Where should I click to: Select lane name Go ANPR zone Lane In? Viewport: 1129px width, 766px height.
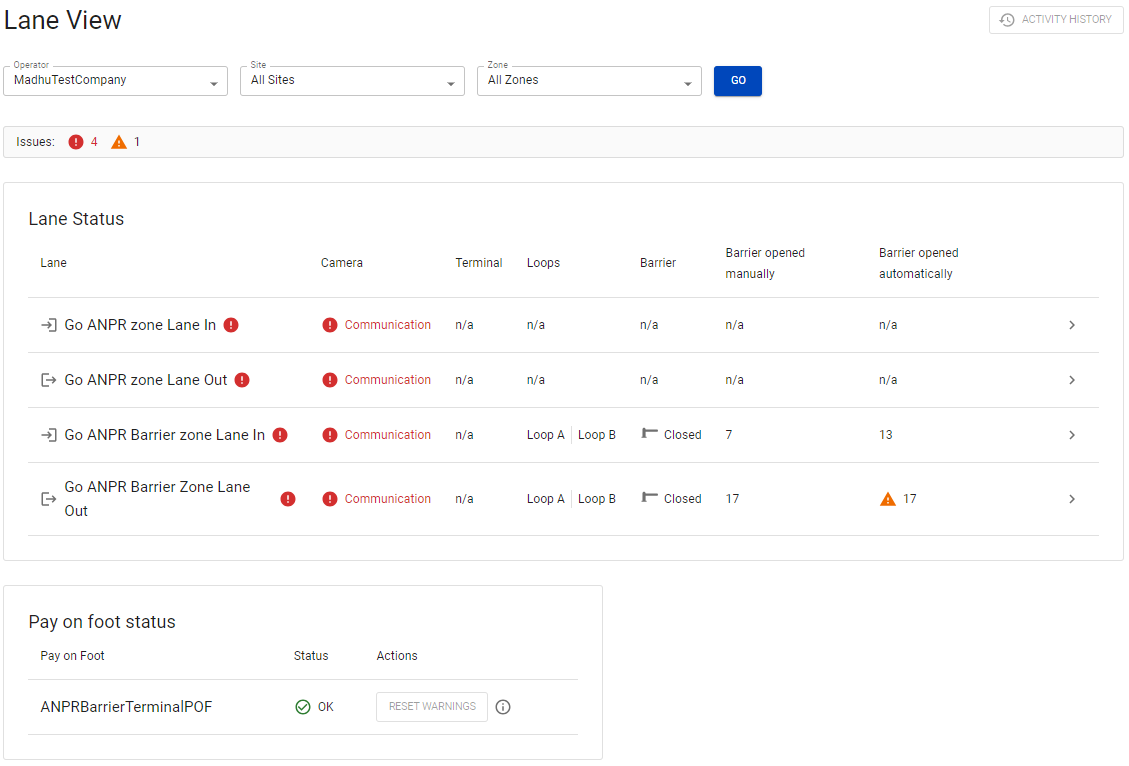140,325
